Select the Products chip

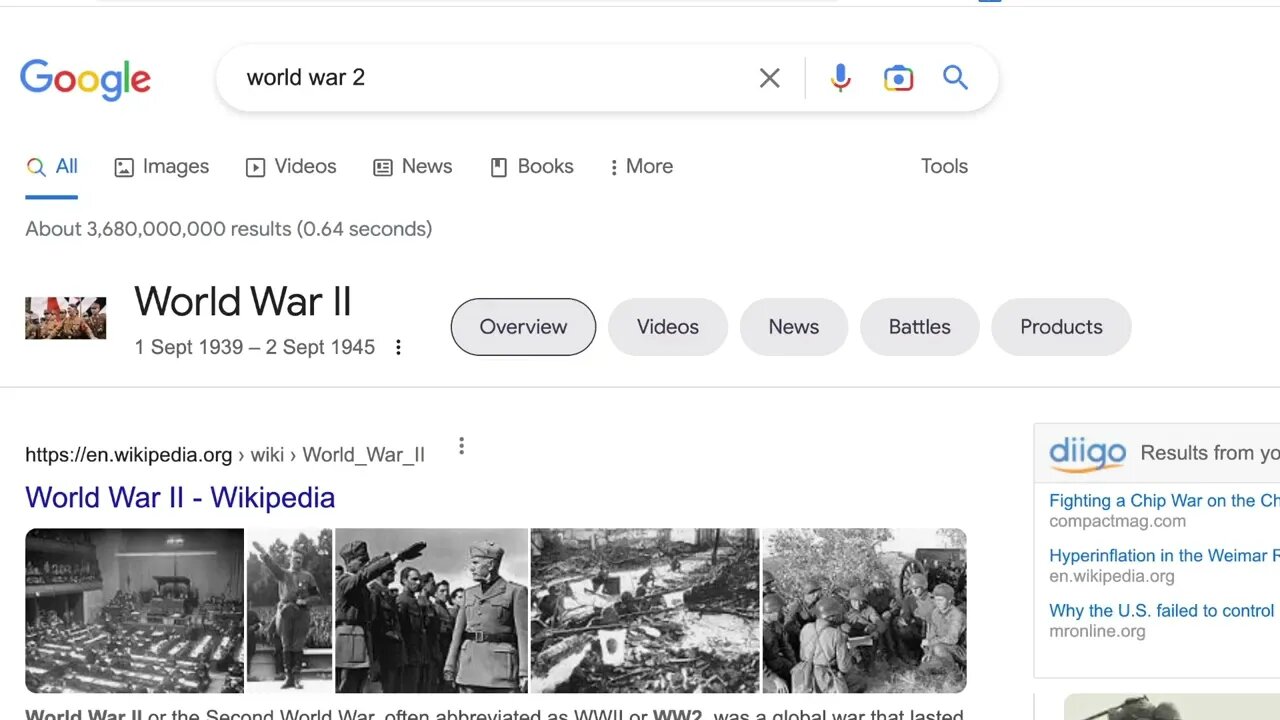point(1061,327)
